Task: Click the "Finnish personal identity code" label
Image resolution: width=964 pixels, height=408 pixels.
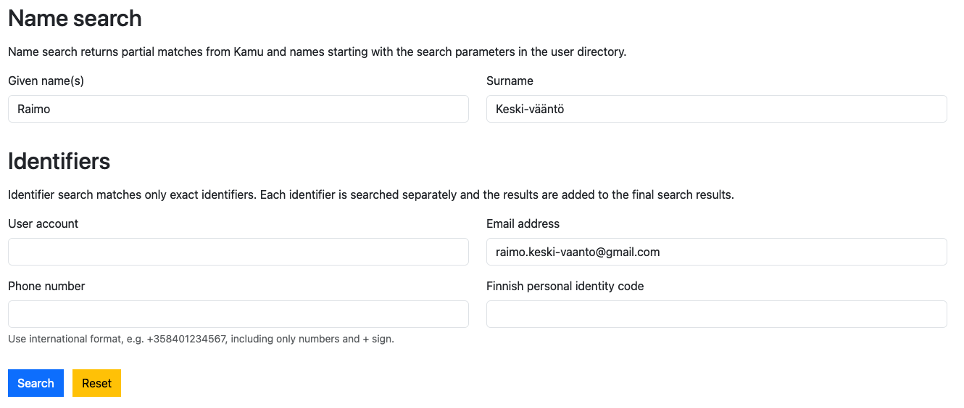Action: point(565,286)
